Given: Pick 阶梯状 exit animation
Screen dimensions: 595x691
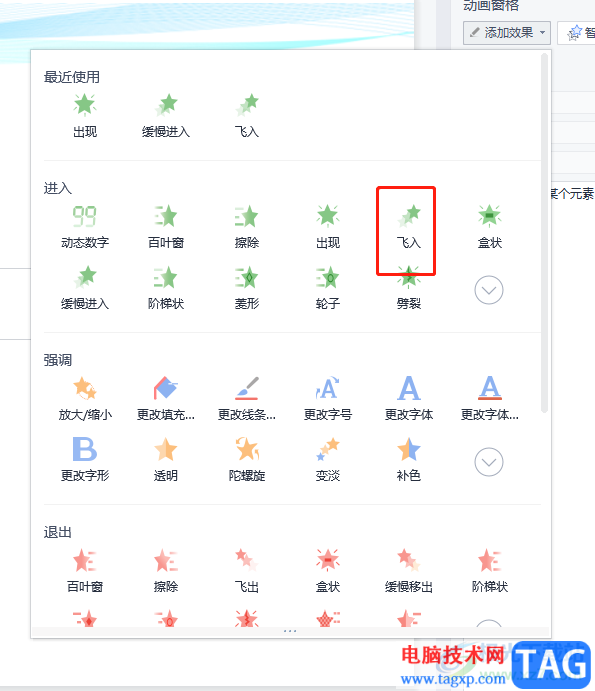Looking at the screenshot, I should pyautogui.click(x=490, y=571).
